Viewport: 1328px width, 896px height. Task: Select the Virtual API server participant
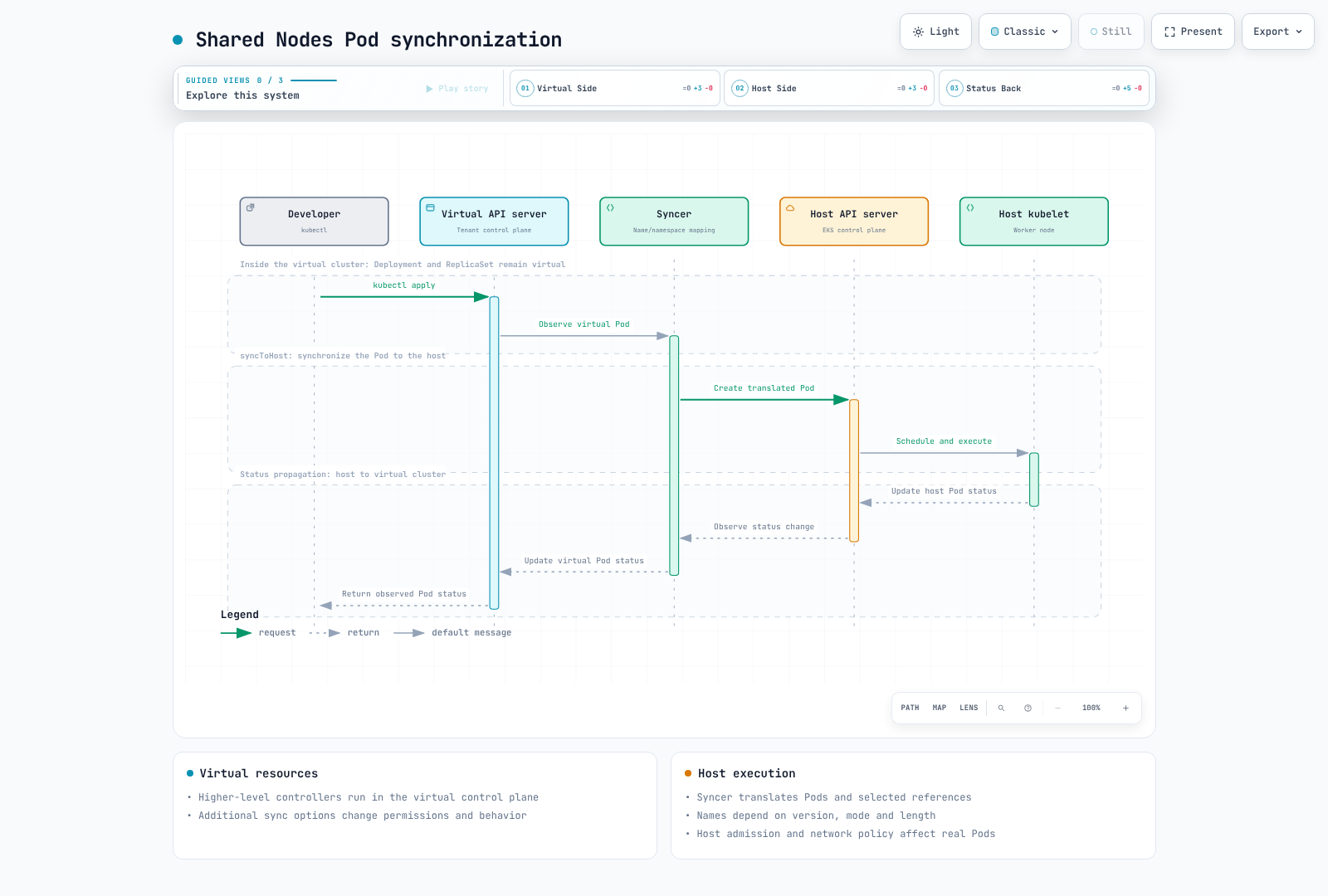[x=494, y=222]
